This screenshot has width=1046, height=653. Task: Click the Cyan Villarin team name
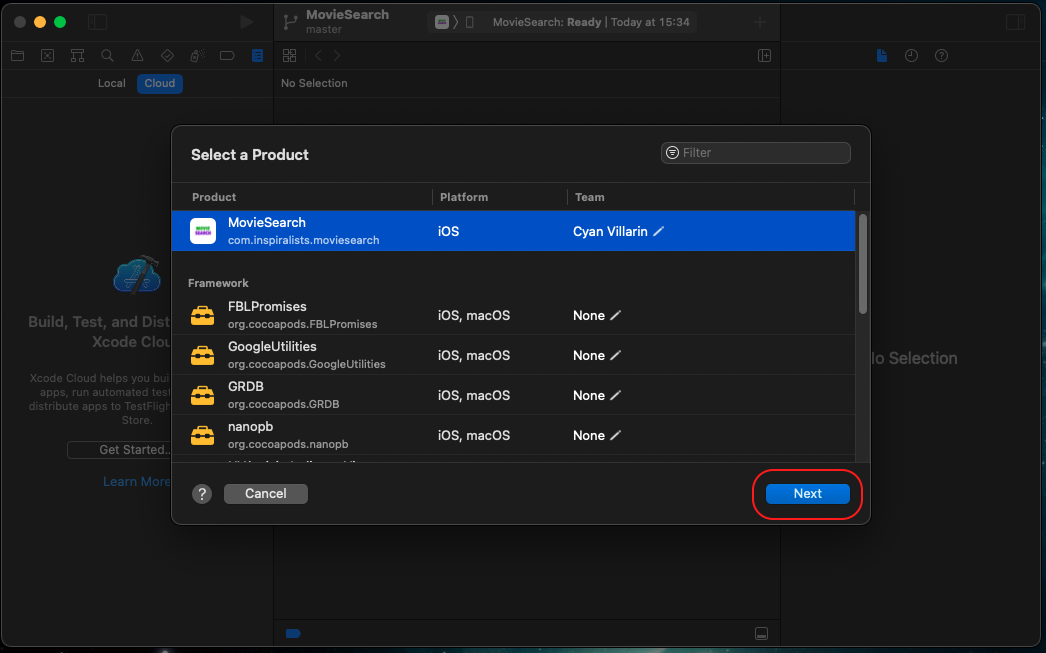click(x=610, y=231)
